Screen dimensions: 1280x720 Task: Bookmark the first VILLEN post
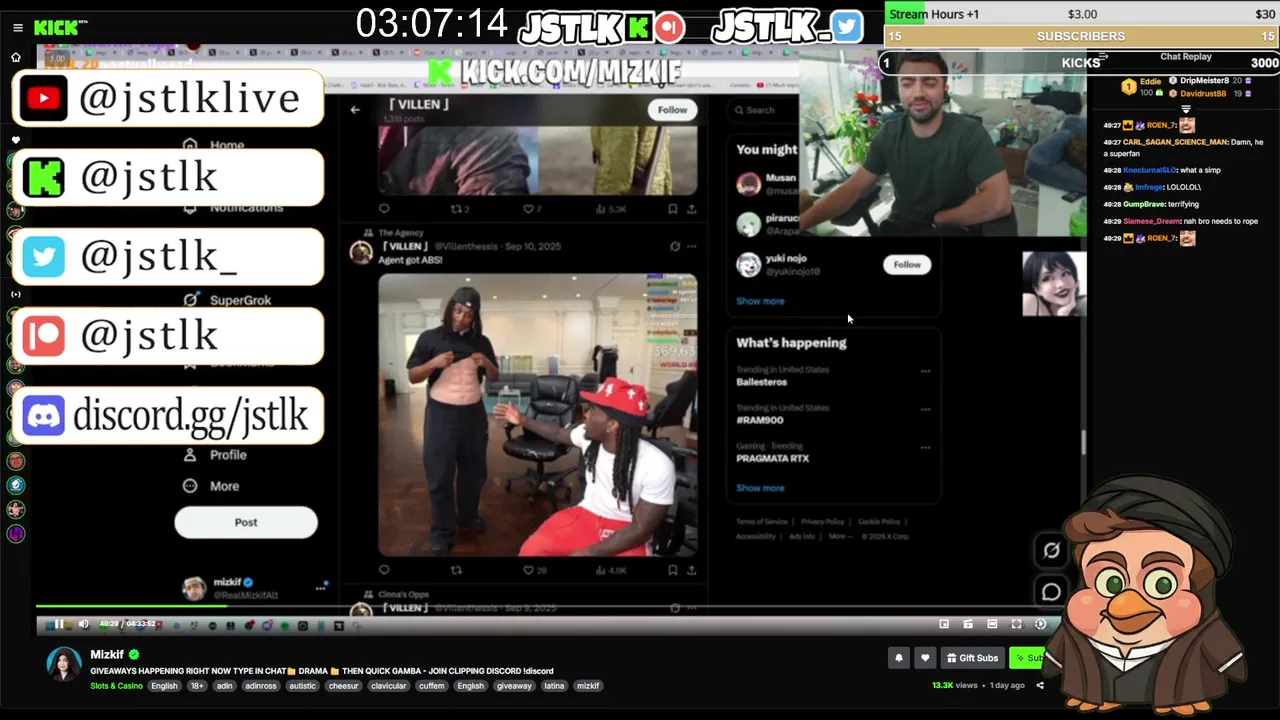pos(673,209)
